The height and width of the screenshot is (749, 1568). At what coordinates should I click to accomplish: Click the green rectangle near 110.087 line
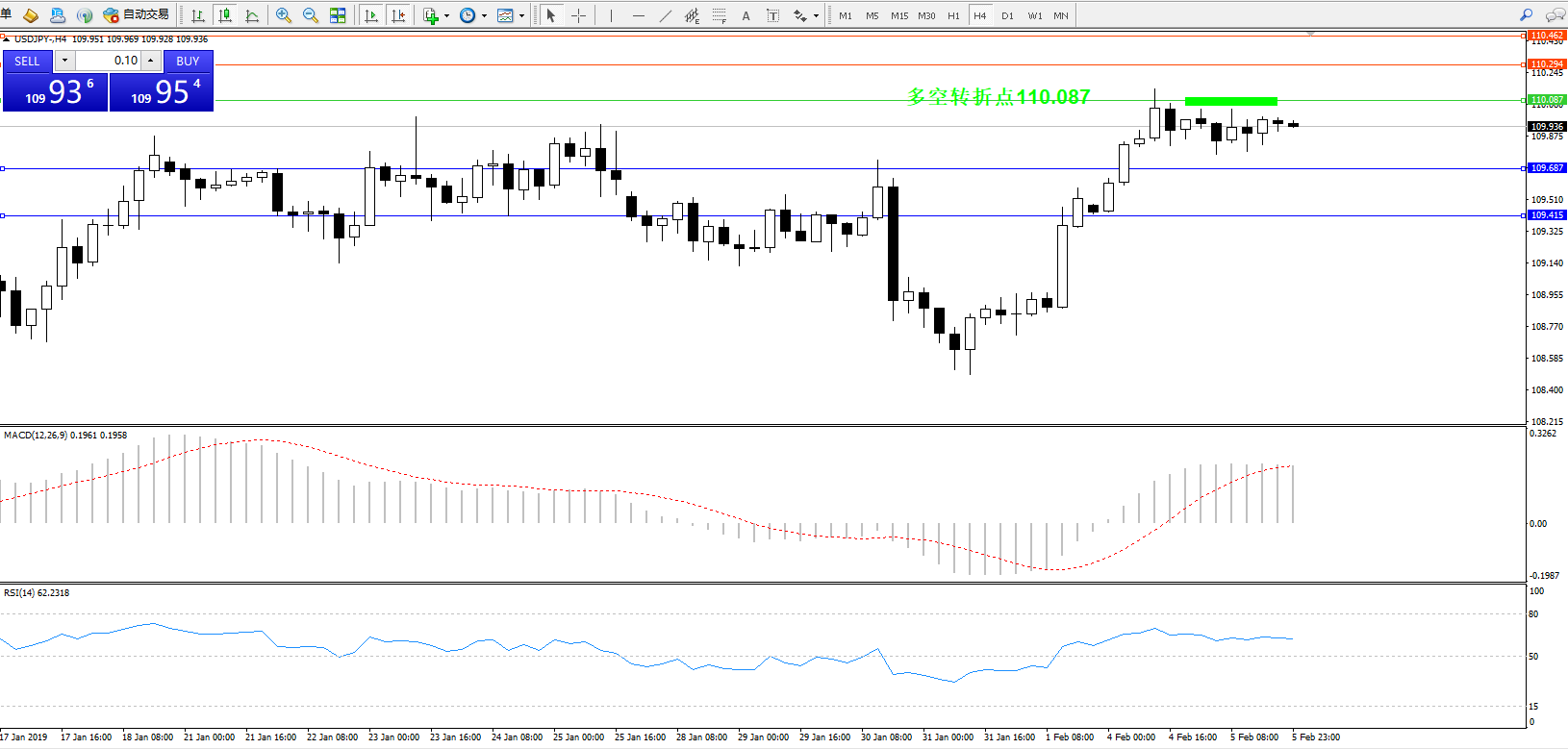pos(1230,101)
